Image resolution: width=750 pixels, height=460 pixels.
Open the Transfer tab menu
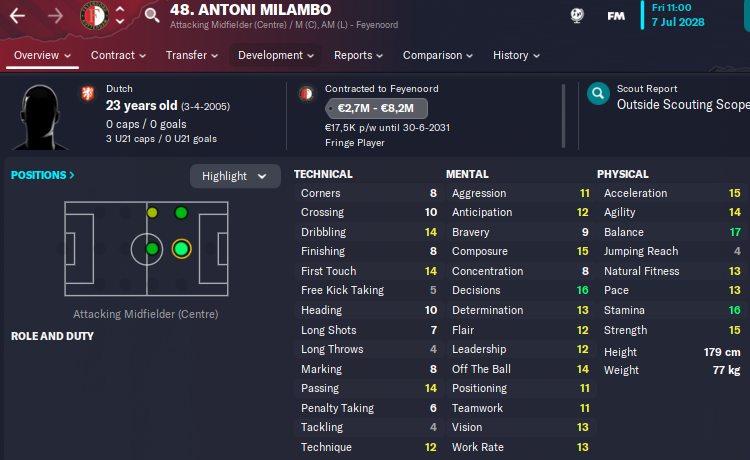[x=191, y=55]
